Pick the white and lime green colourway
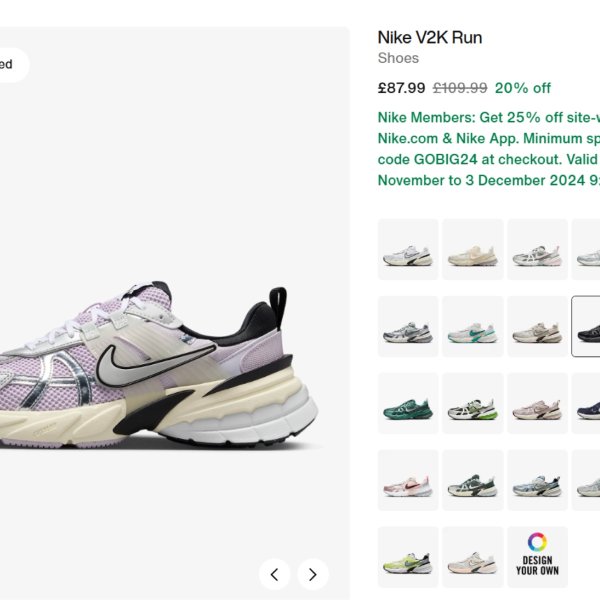Screen dimensions: 600x600 pyautogui.click(x=473, y=403)
